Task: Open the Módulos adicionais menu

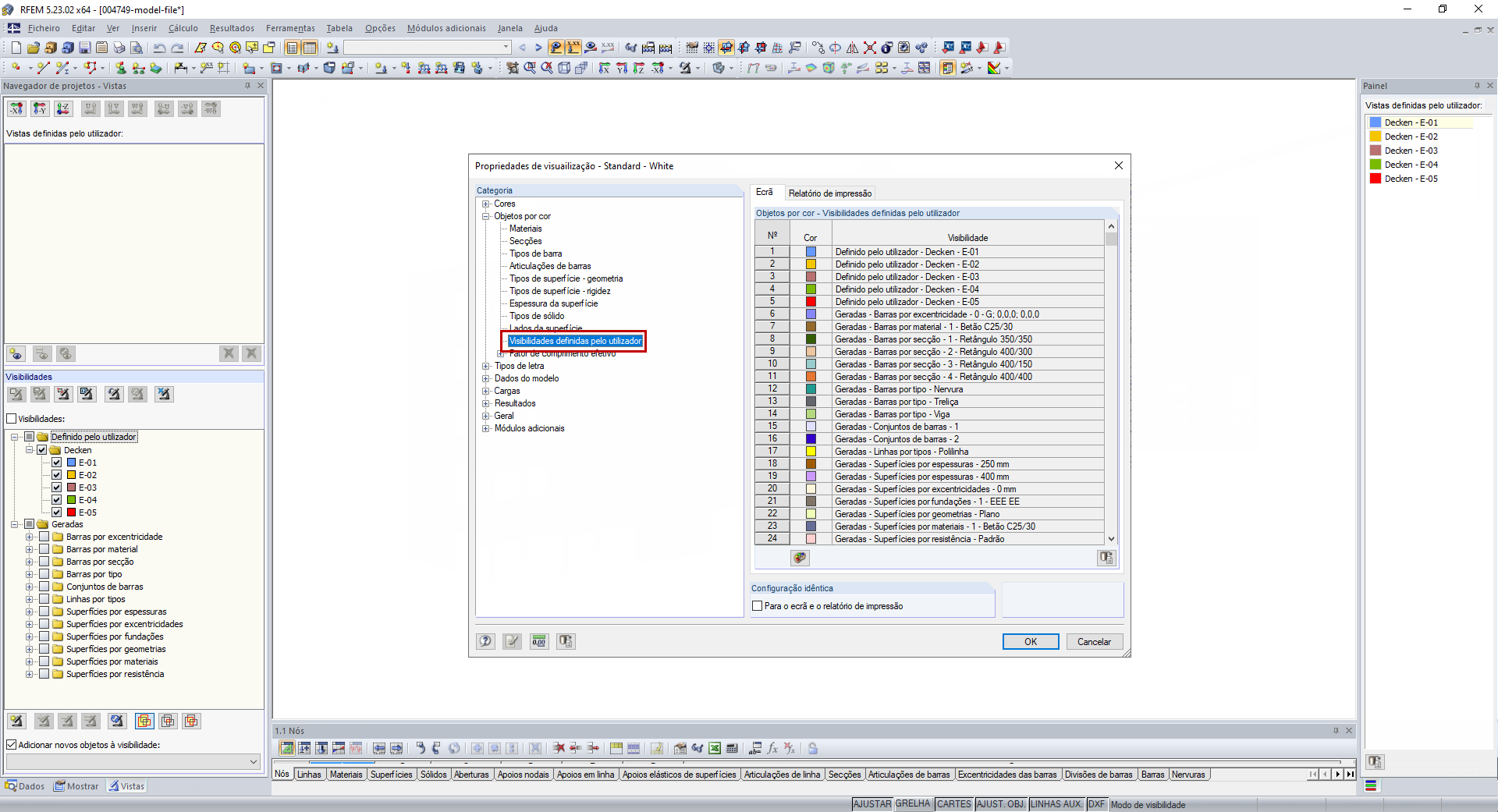Action: (446, 28)
